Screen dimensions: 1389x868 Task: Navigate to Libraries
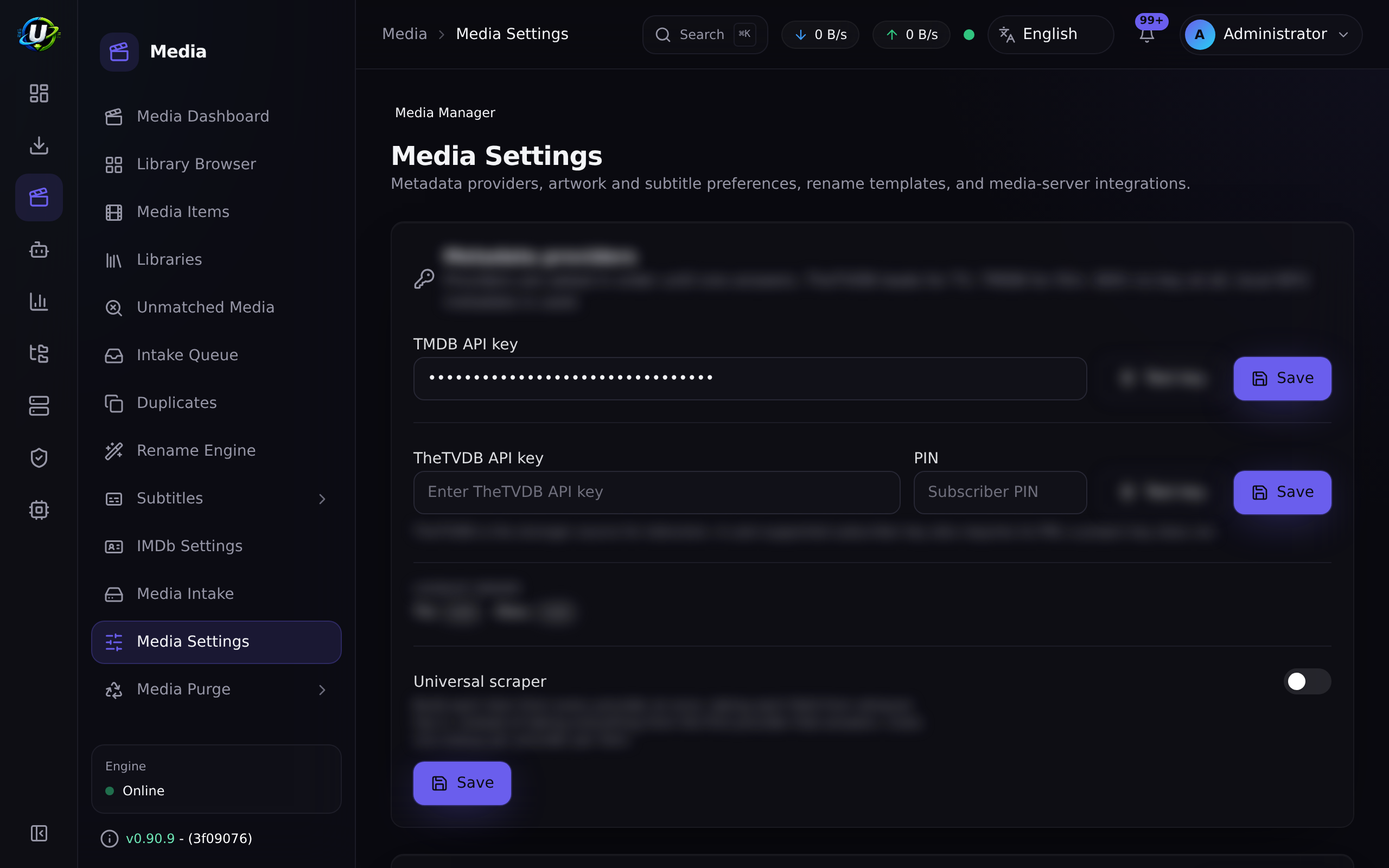click(216, 259)
